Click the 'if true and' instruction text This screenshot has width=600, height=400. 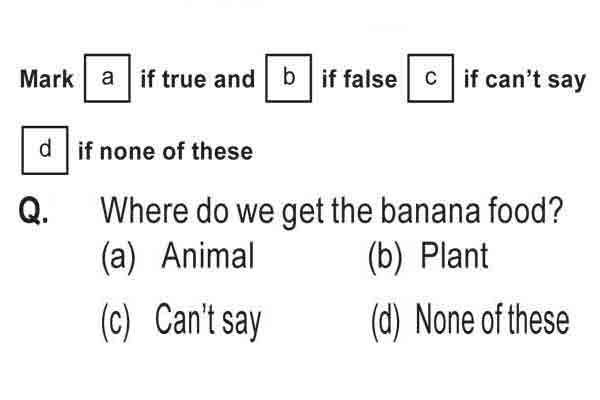(197, 79)
